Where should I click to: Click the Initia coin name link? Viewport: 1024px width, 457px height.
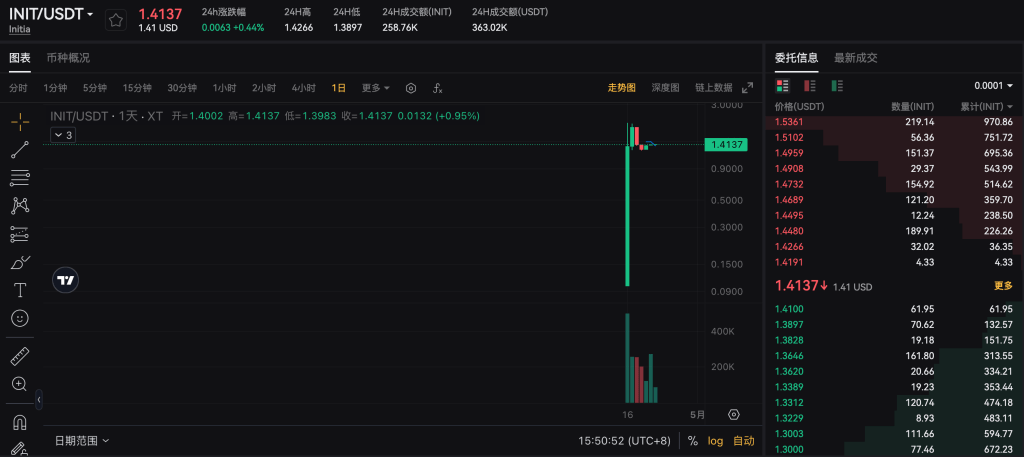click(x=19, y=29)
